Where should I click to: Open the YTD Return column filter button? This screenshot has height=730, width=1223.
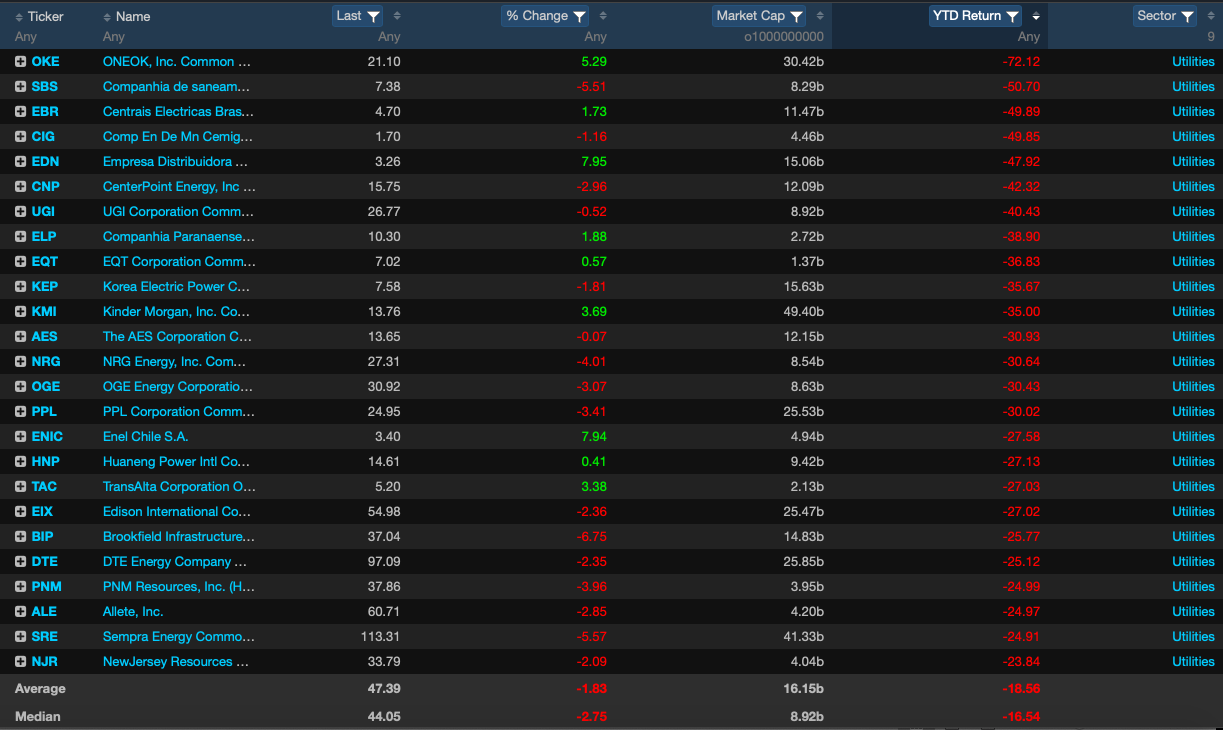coord(975,16)
